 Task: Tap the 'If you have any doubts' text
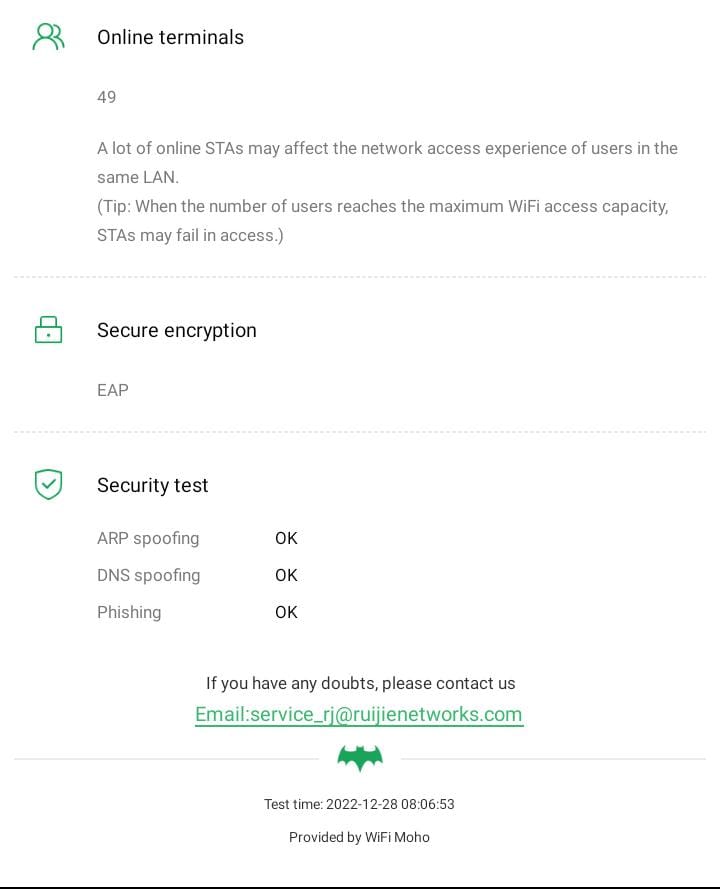(360, 684)
